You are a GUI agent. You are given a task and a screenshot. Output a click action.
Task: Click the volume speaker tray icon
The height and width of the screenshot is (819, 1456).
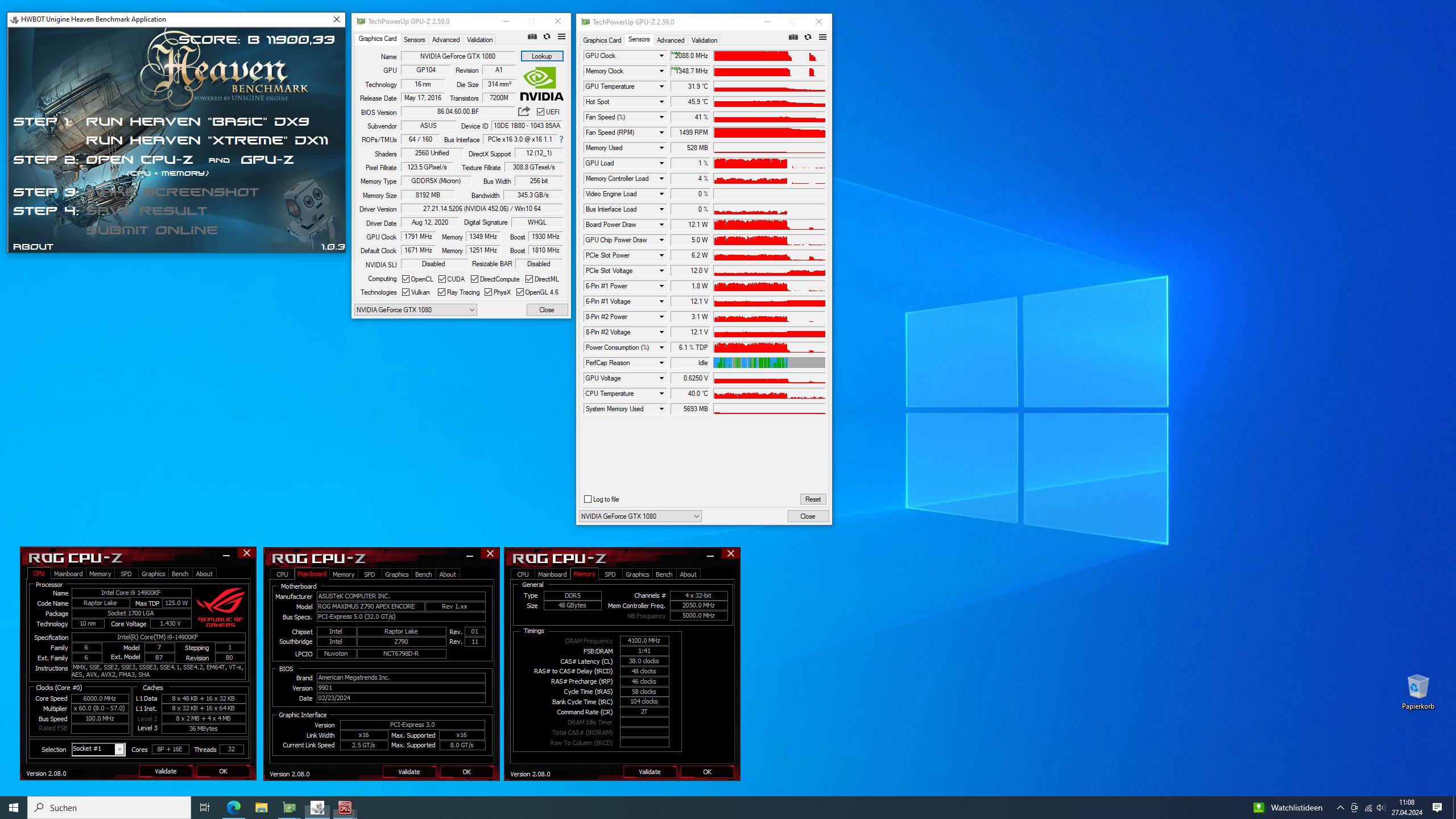(1381, 808)
